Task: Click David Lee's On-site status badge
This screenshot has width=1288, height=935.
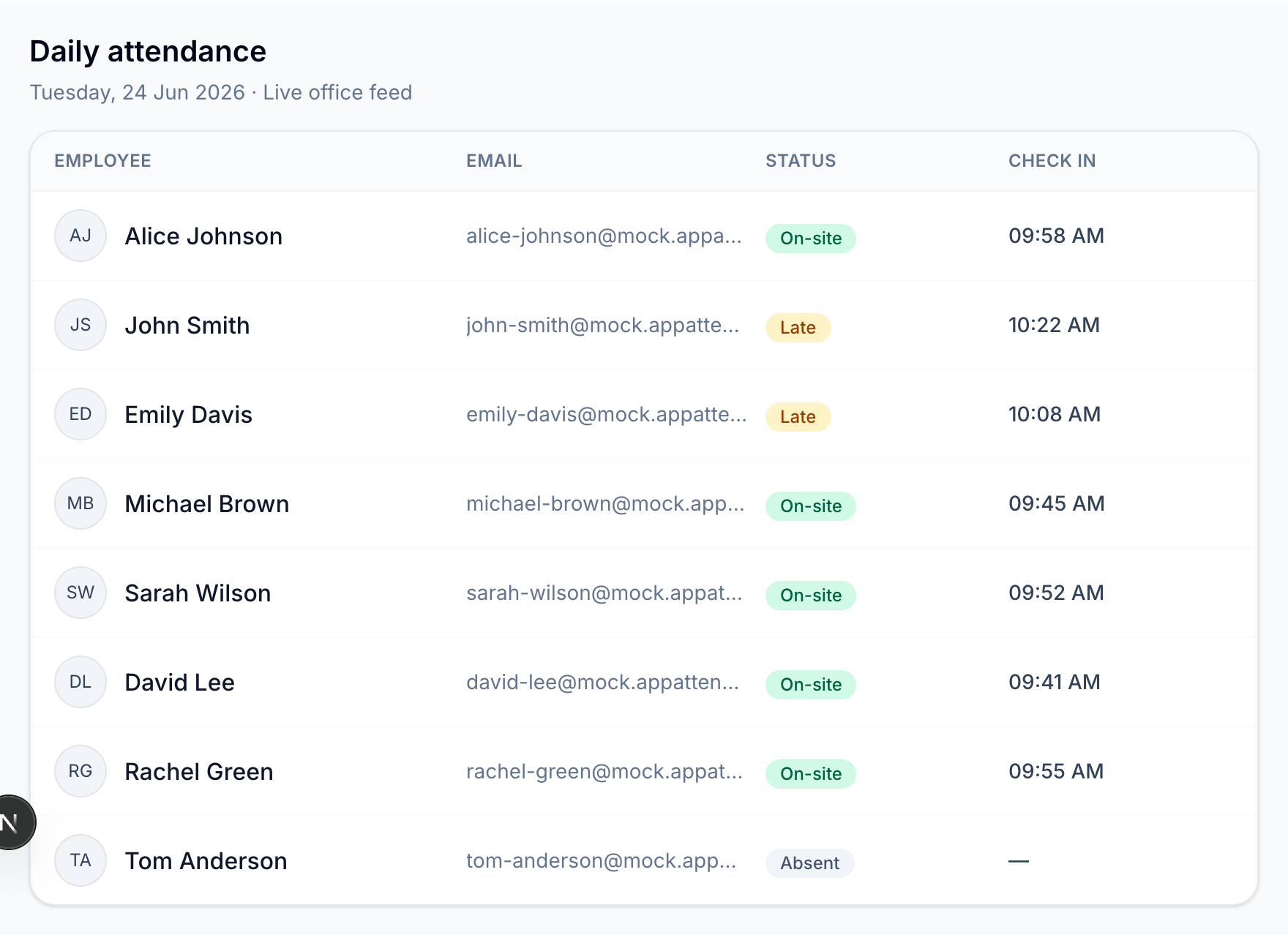Action: [x=811, y=685]
